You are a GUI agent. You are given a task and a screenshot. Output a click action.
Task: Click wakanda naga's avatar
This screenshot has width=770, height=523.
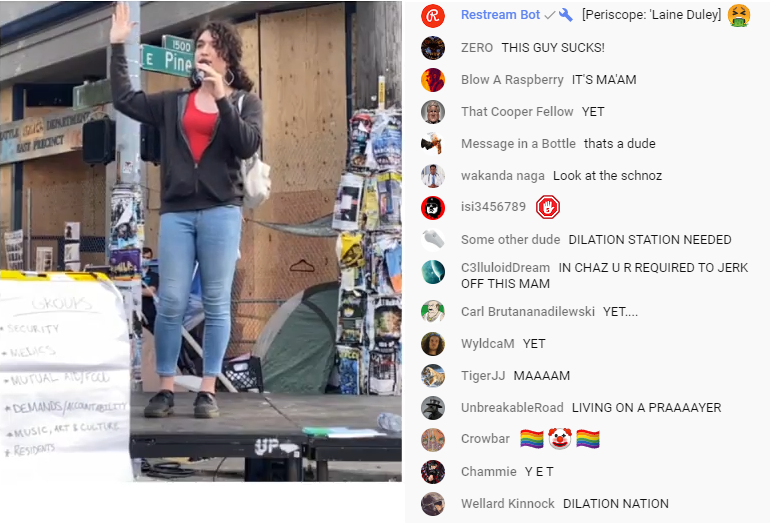[433, 175]
